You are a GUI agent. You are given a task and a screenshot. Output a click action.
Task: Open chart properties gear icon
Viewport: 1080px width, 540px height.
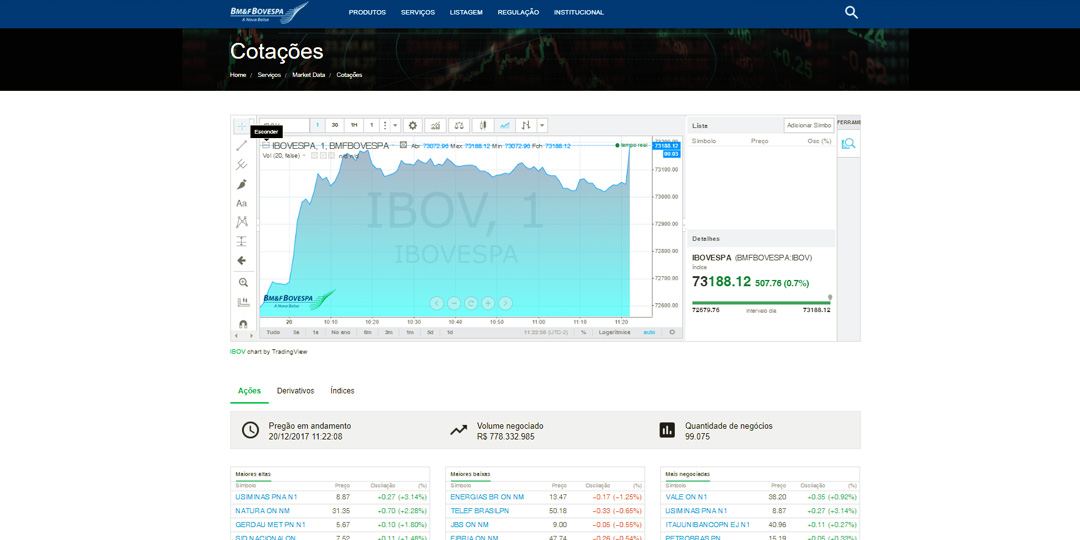pos(413,125)
